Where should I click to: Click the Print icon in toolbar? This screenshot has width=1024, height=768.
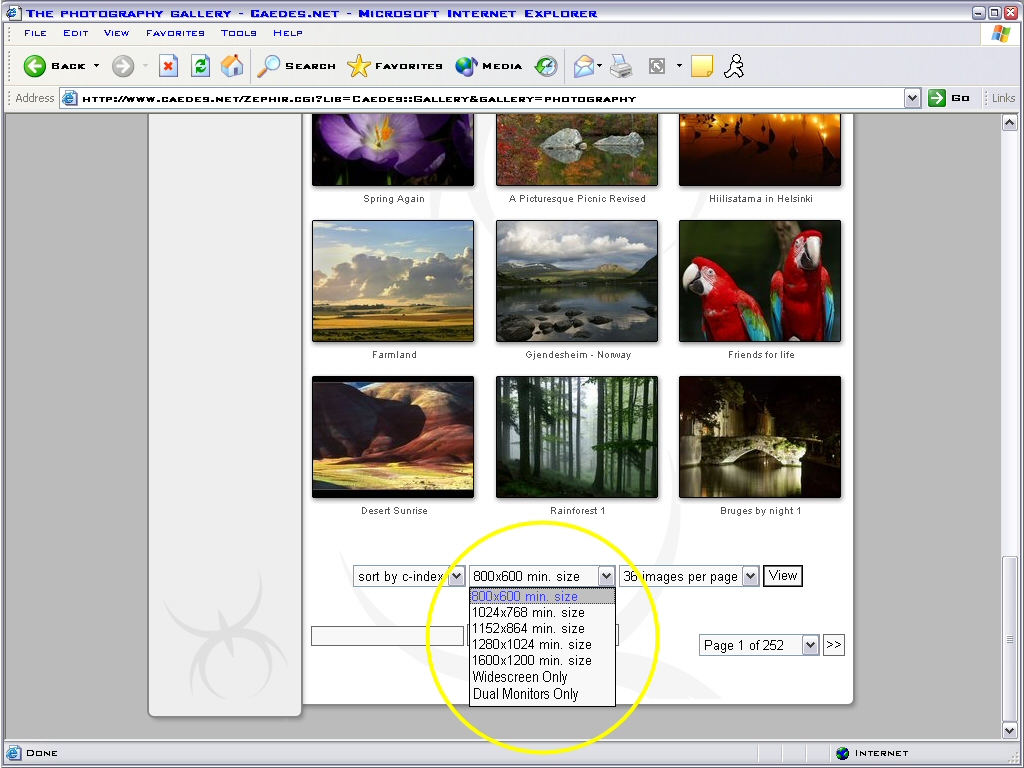621,66
